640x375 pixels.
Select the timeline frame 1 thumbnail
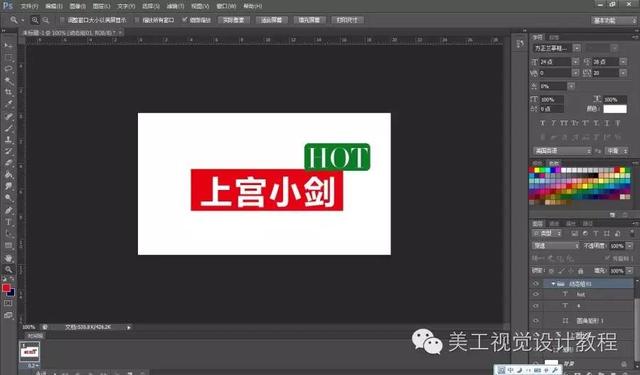click(x=30, y=351)
